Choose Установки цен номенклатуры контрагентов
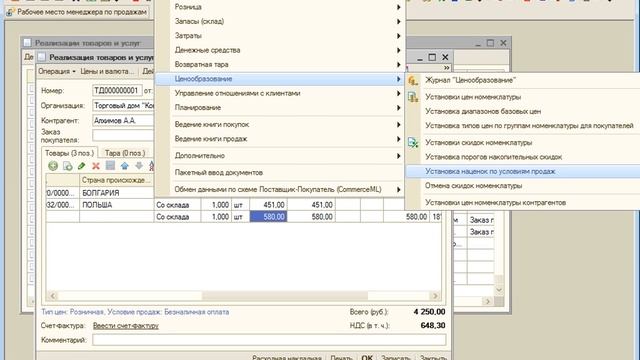640x360 pixels. click(x=522, y=202)
